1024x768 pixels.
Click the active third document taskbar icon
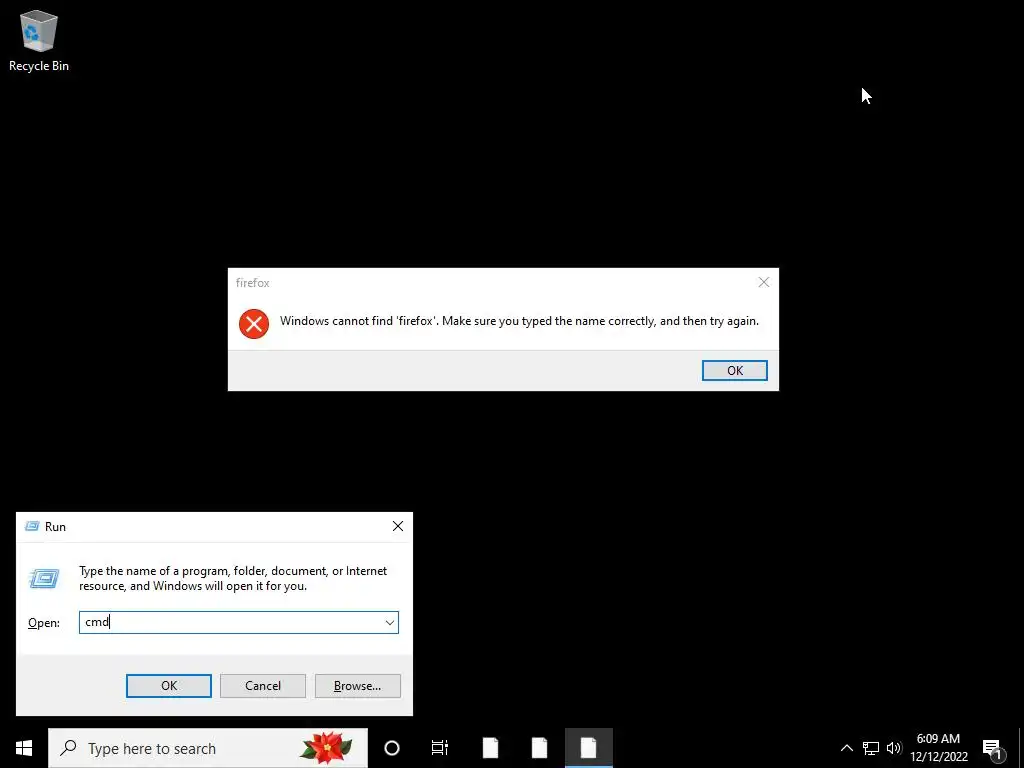tap(588, 748)
